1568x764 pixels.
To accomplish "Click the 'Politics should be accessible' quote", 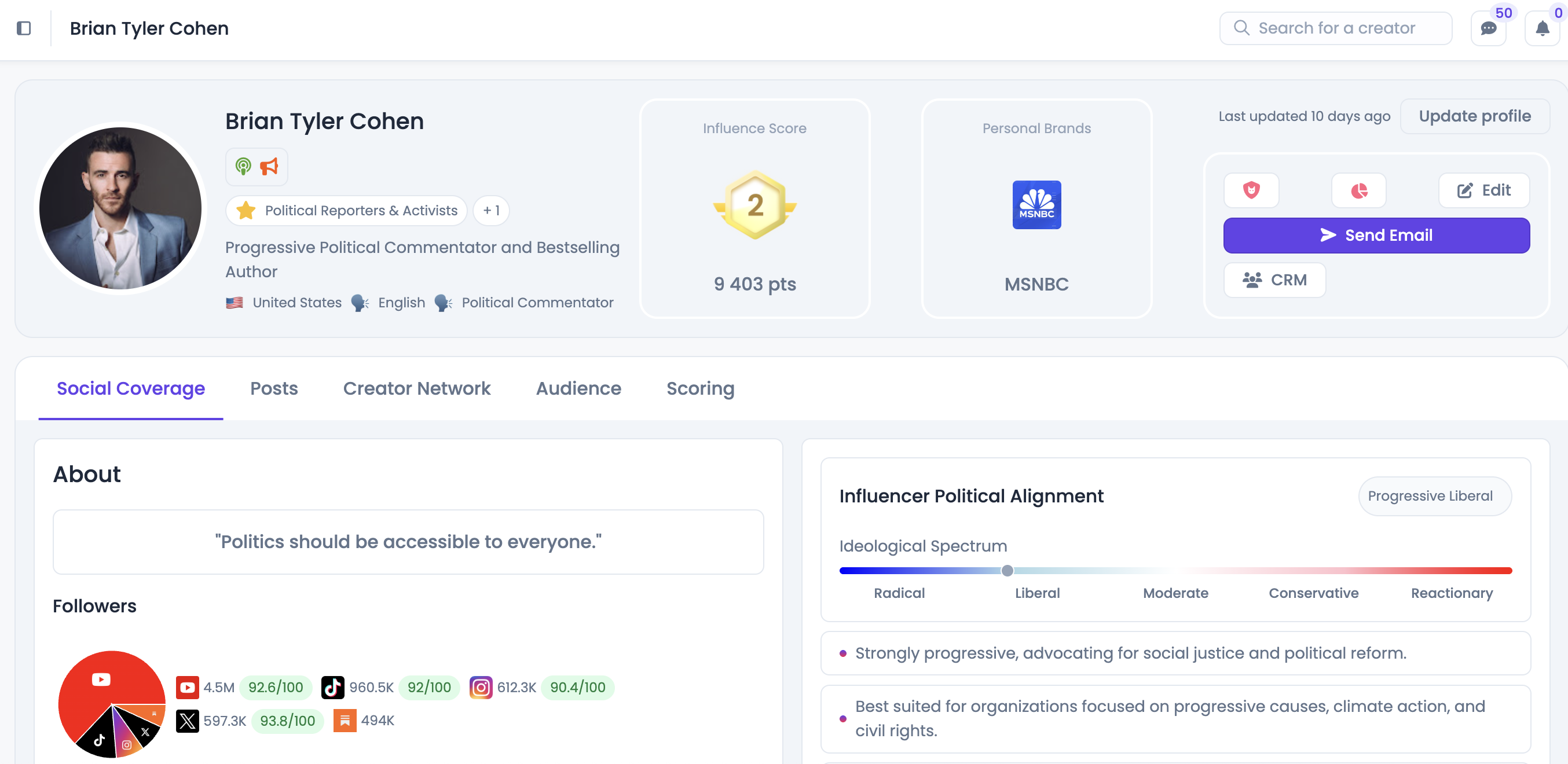I will click(x=408, y=542).
